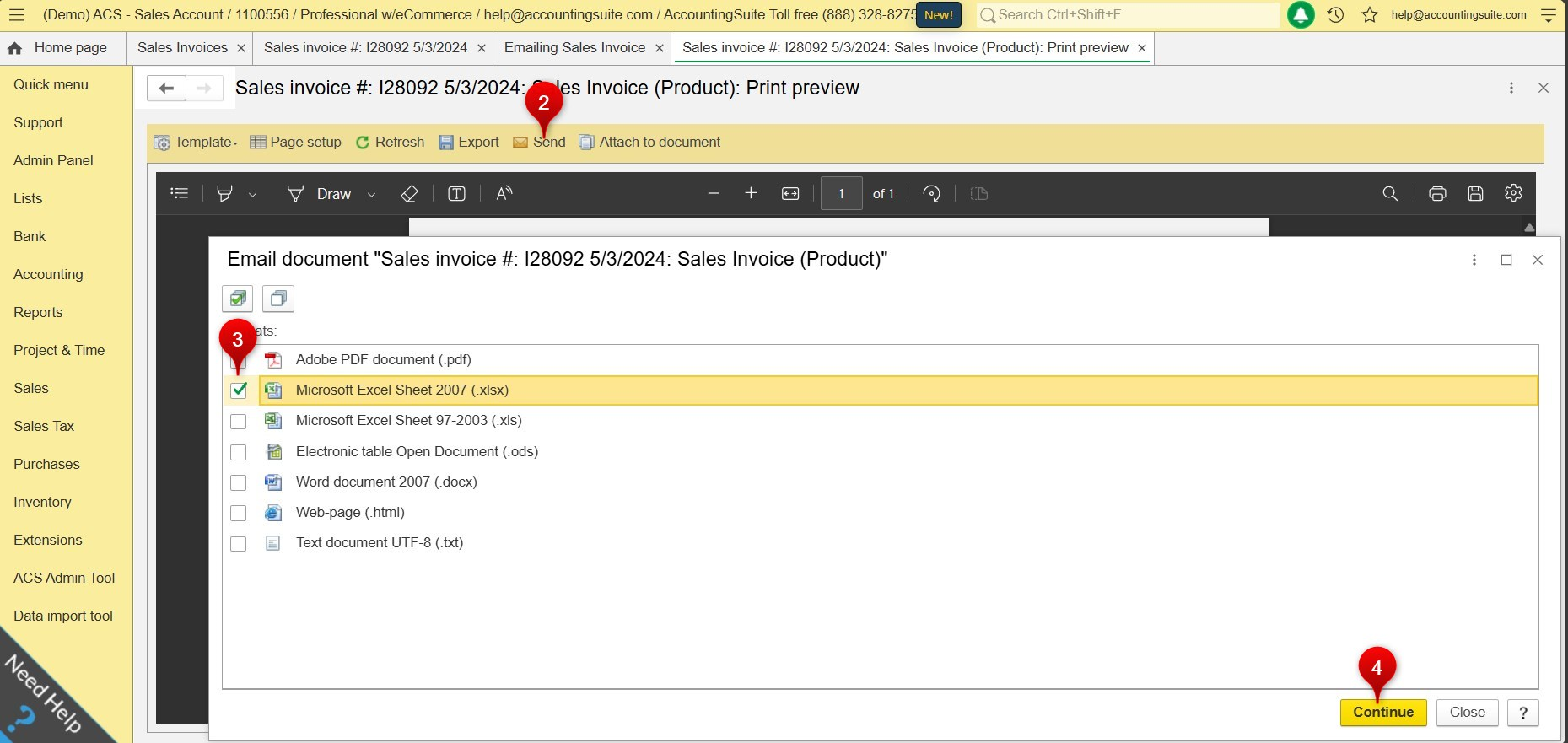Open the print preview more options menu
This screenshot has height=743, width=1568.
[x=1511, y=88]
